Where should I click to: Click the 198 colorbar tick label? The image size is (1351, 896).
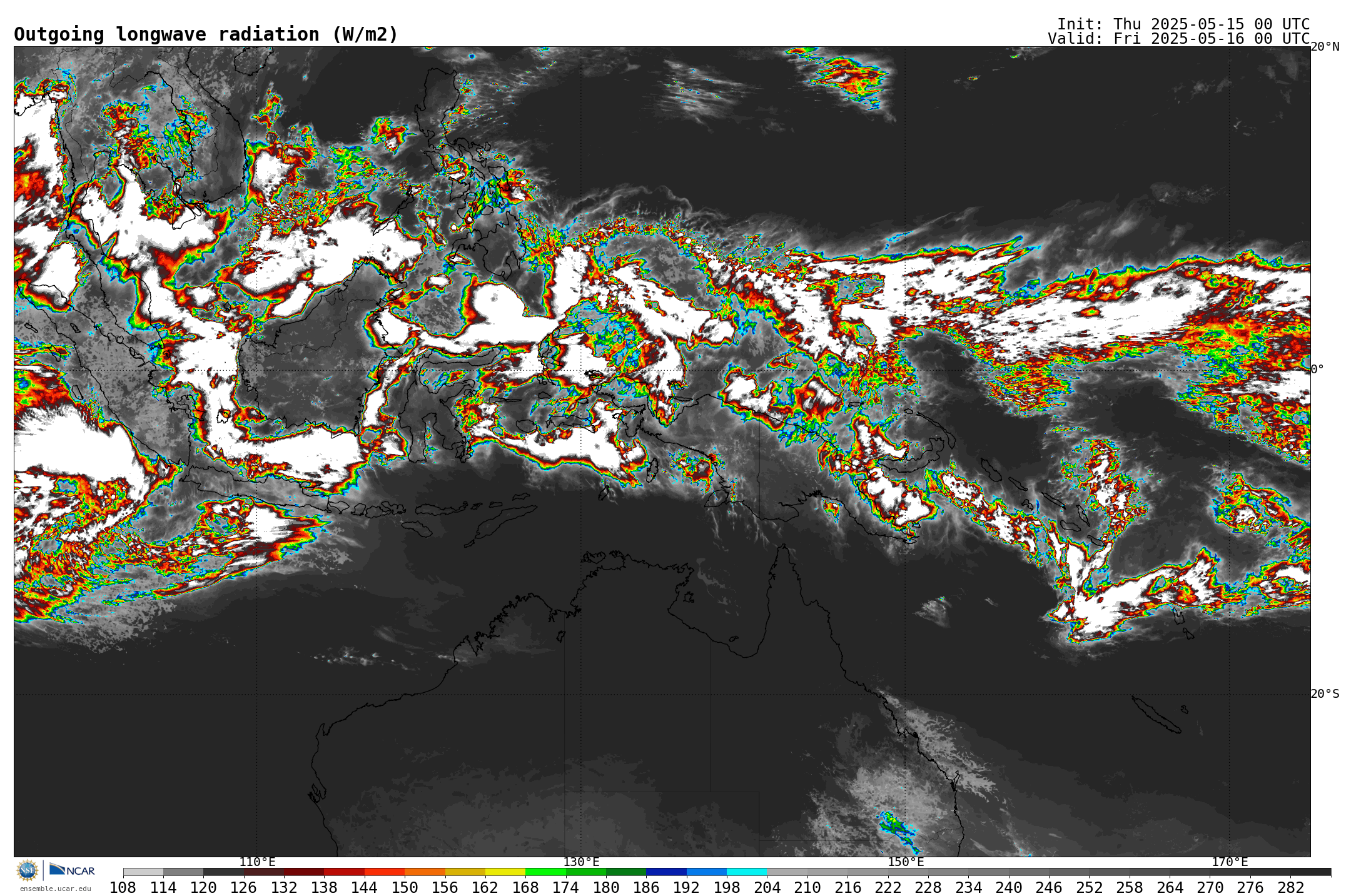pyautogui.click(x=727, y=887)
